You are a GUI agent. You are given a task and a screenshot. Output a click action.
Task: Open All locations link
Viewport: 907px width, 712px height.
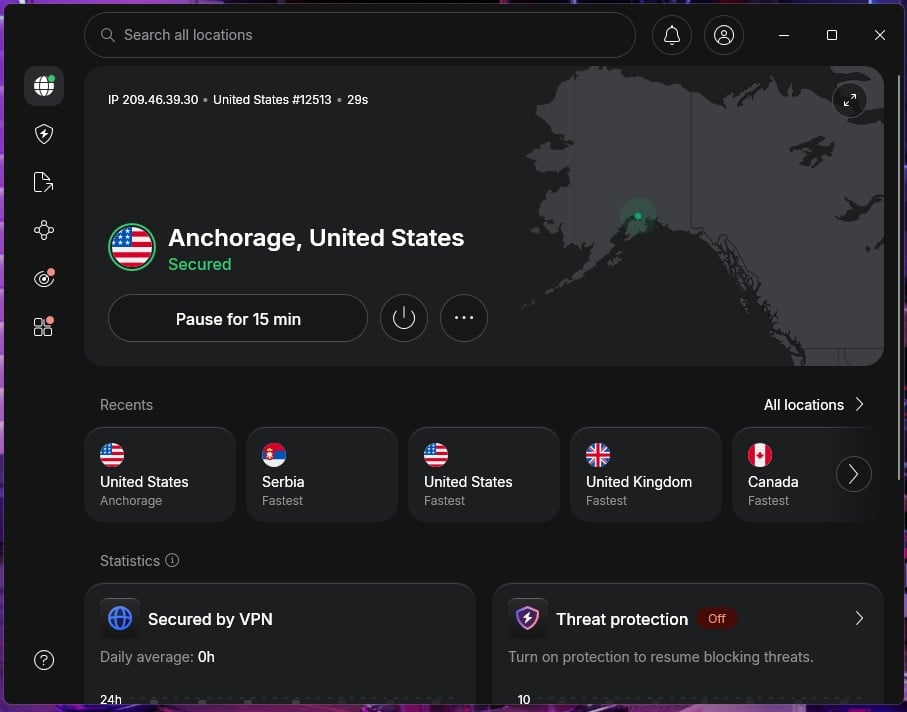tap(803, 404)
